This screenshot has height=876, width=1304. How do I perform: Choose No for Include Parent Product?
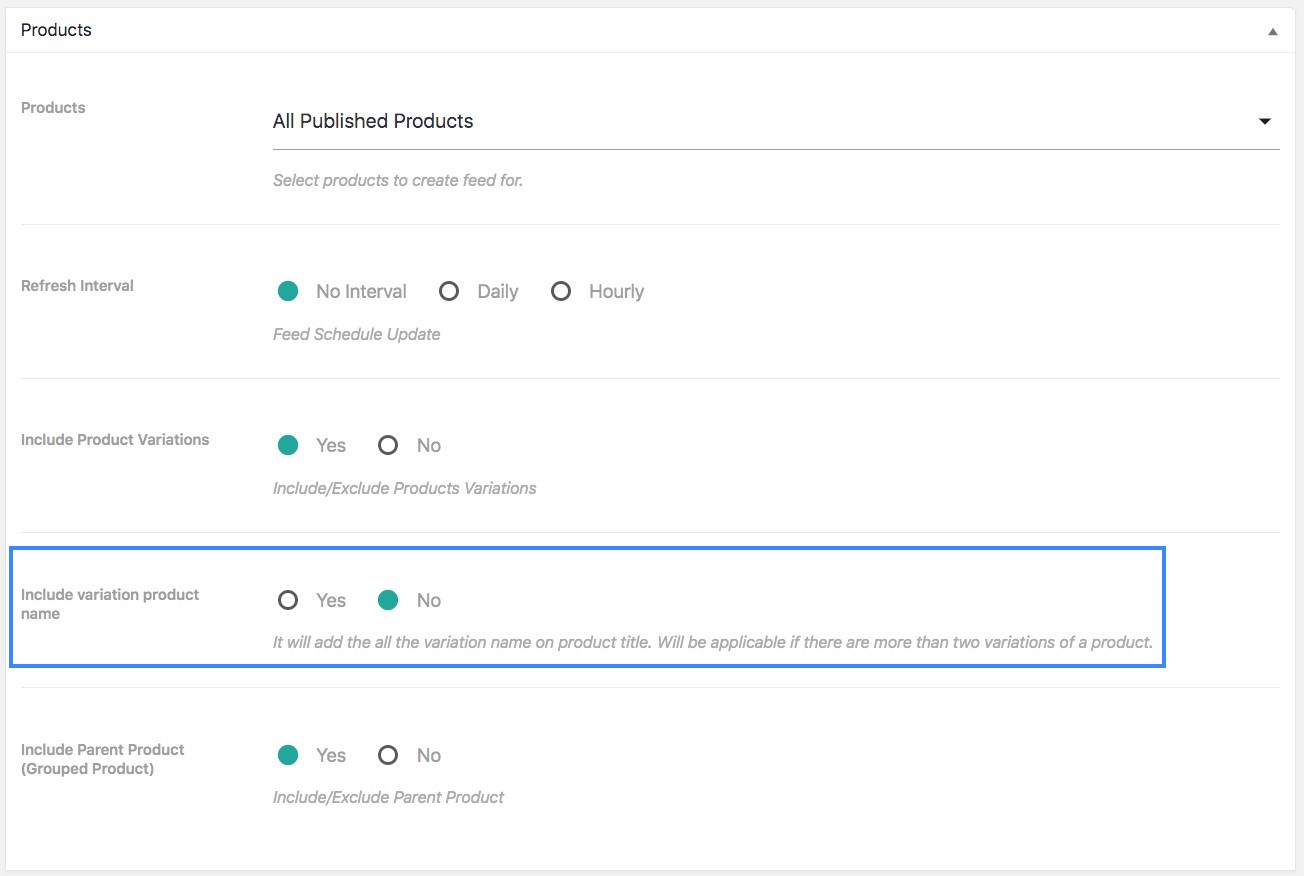388,755
